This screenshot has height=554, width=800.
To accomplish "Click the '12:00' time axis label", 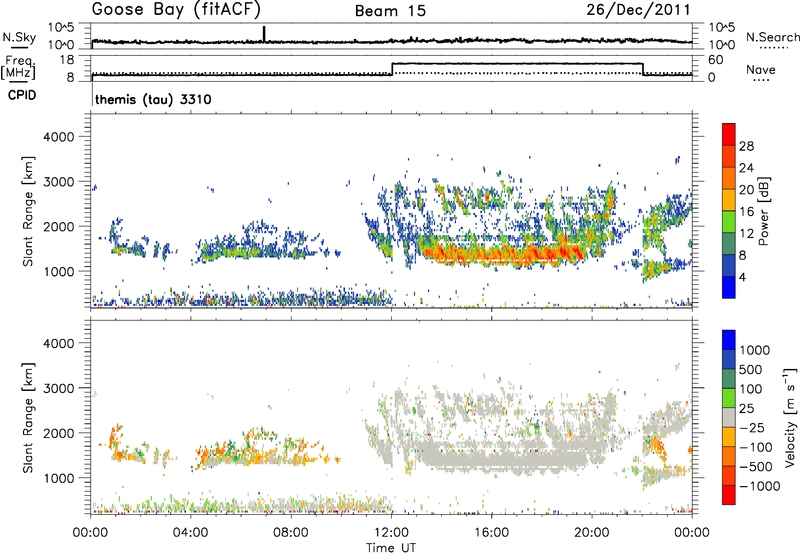I will pos(391,533).
